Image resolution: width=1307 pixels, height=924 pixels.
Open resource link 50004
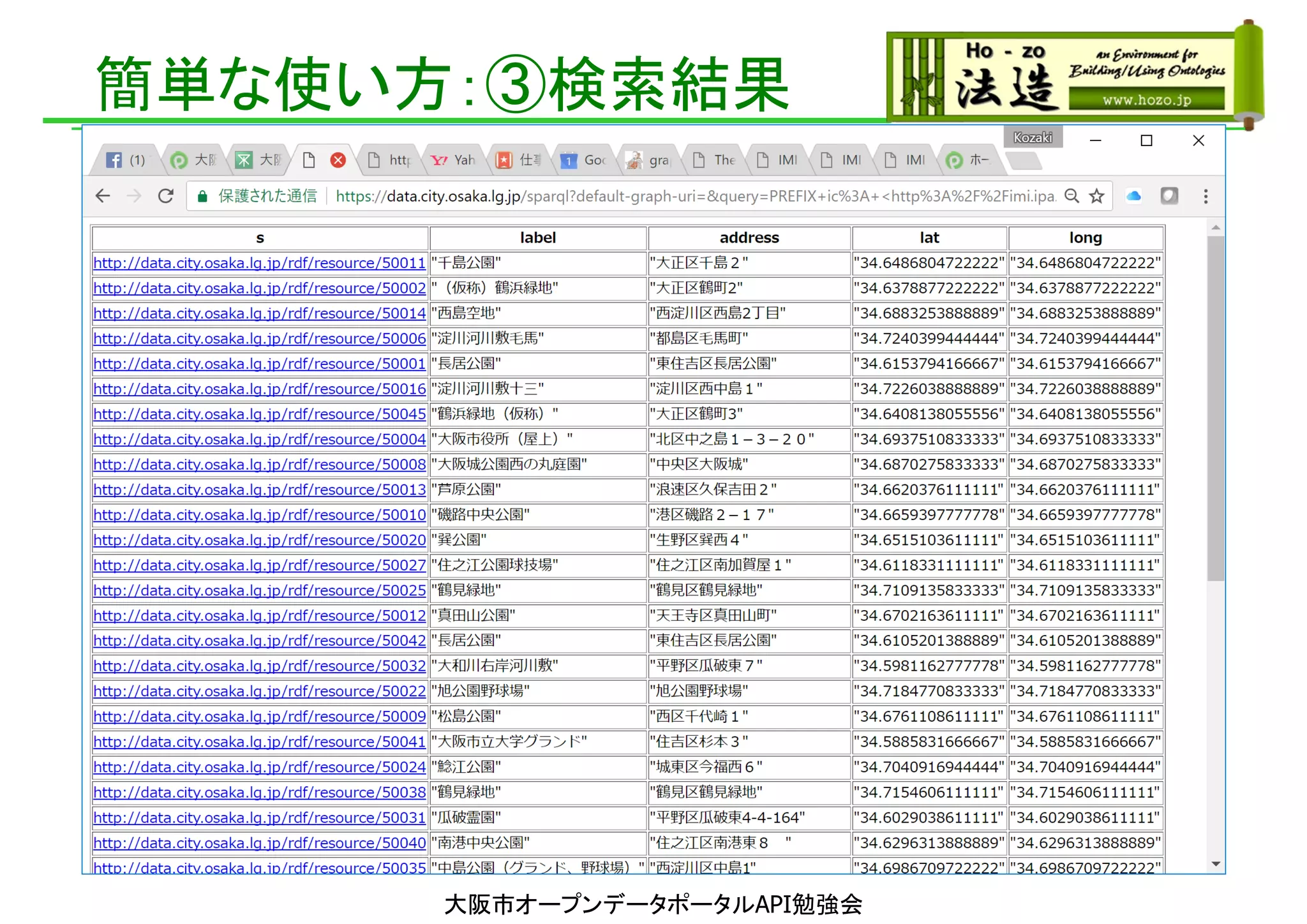pyautogui.click(x=259, y=439)
